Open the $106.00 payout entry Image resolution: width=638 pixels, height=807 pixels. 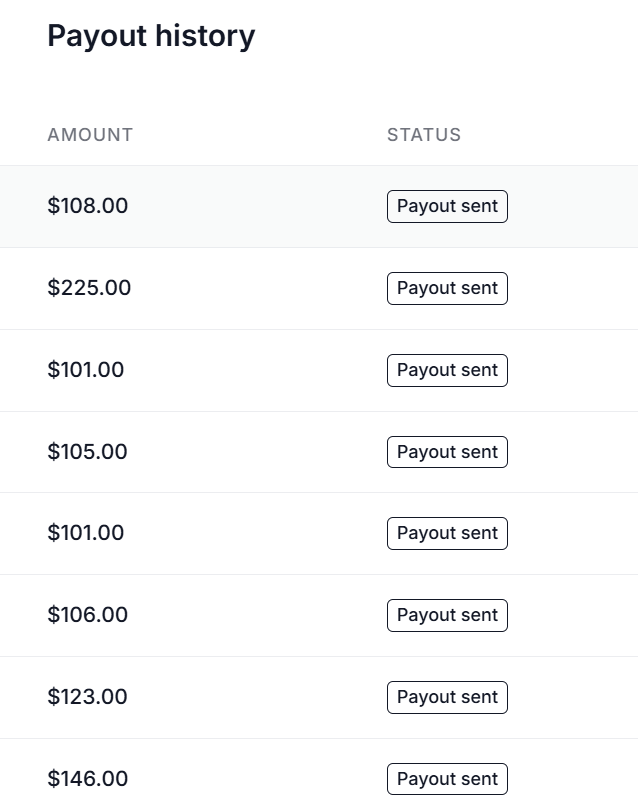click(x=319, y=615)
